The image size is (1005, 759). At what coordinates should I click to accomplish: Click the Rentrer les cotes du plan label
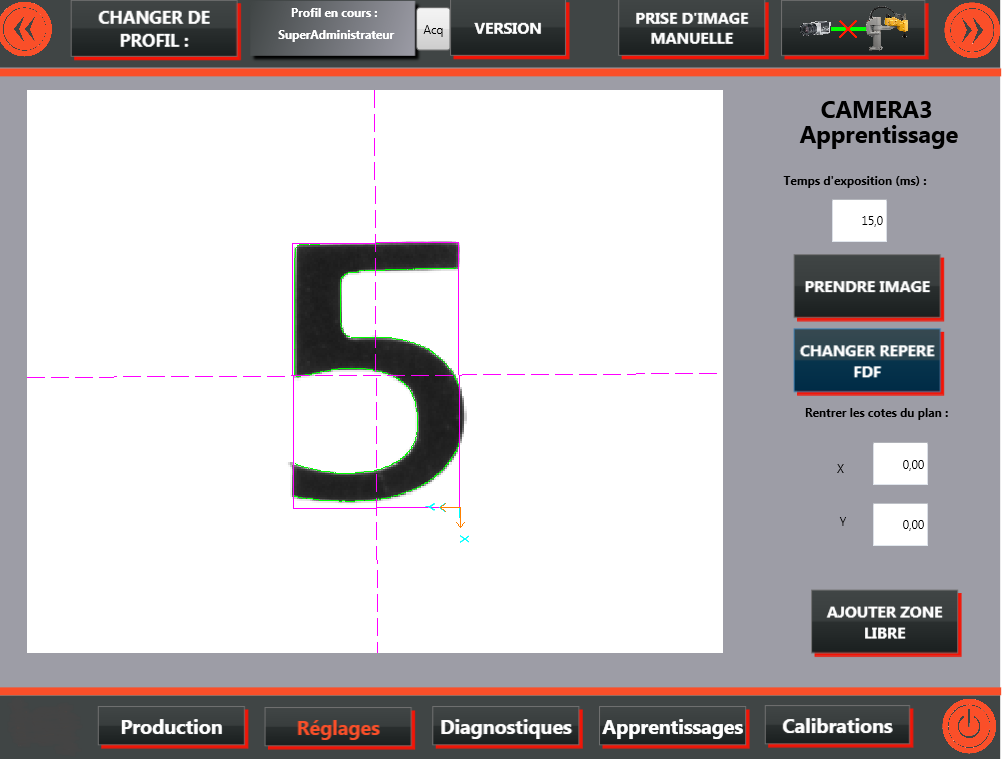pos(876,413)
